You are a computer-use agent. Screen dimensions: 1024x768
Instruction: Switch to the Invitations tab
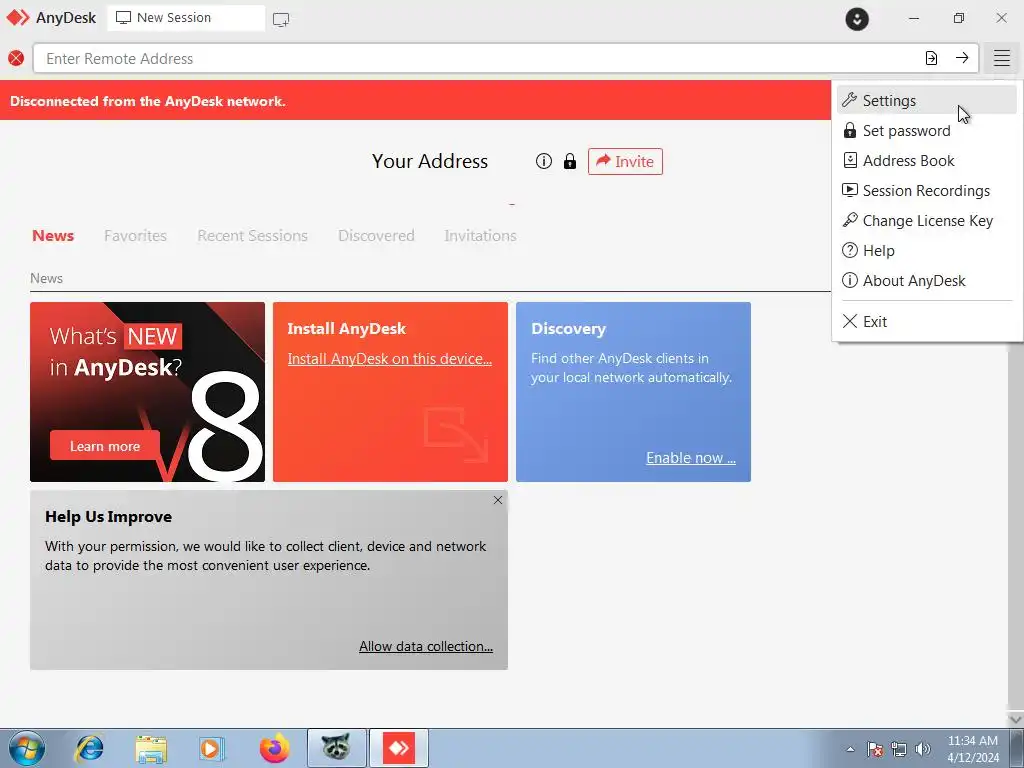point(480,236)
